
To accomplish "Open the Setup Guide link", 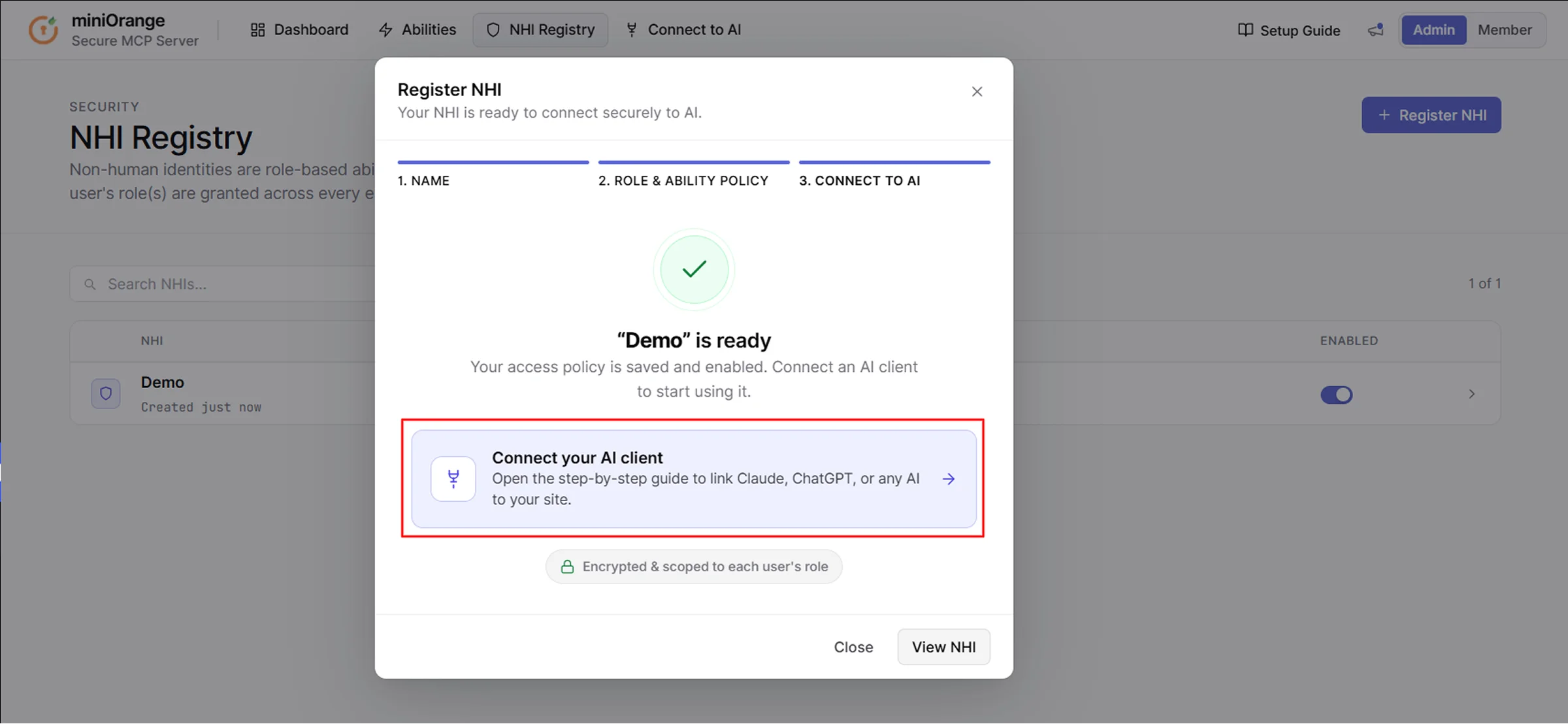I will [x=1289, y=30].
